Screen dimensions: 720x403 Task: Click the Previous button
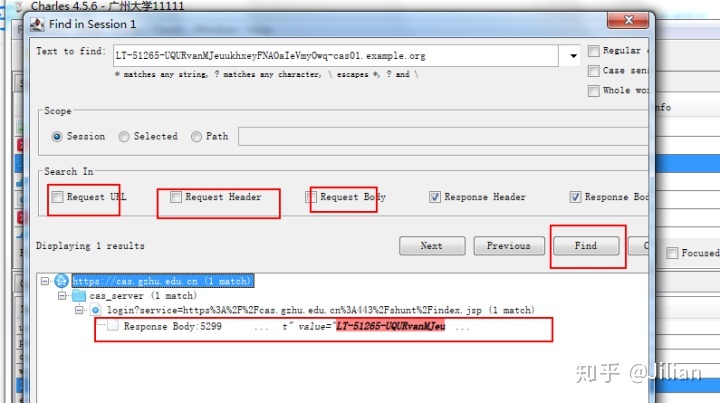[x=509, y=246]
